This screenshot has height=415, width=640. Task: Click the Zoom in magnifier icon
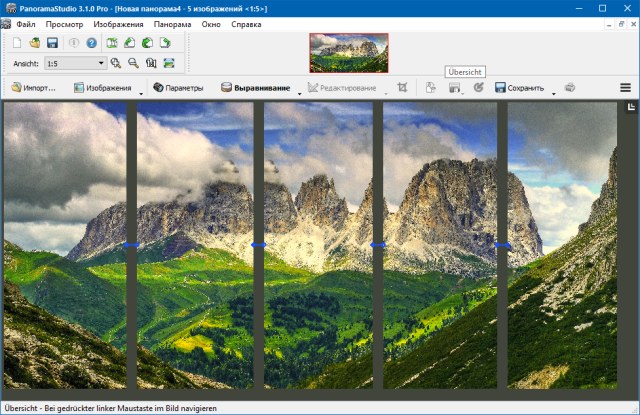[117, 63]
